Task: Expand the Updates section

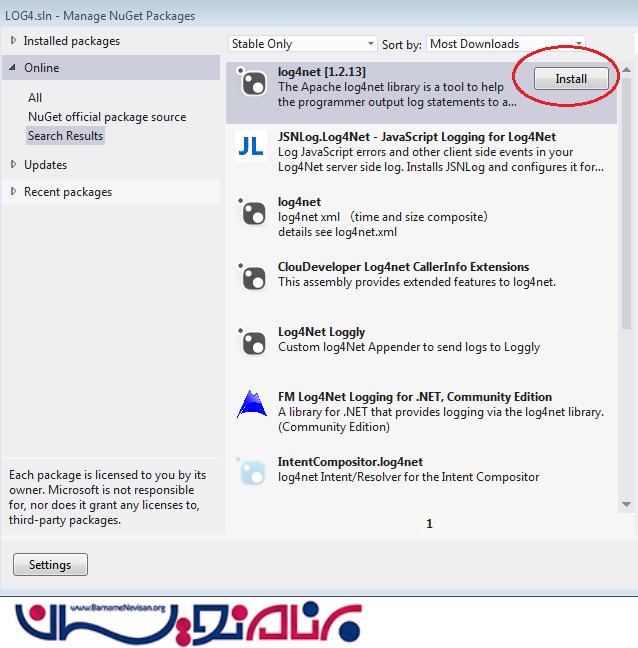Action: [13, 164]
